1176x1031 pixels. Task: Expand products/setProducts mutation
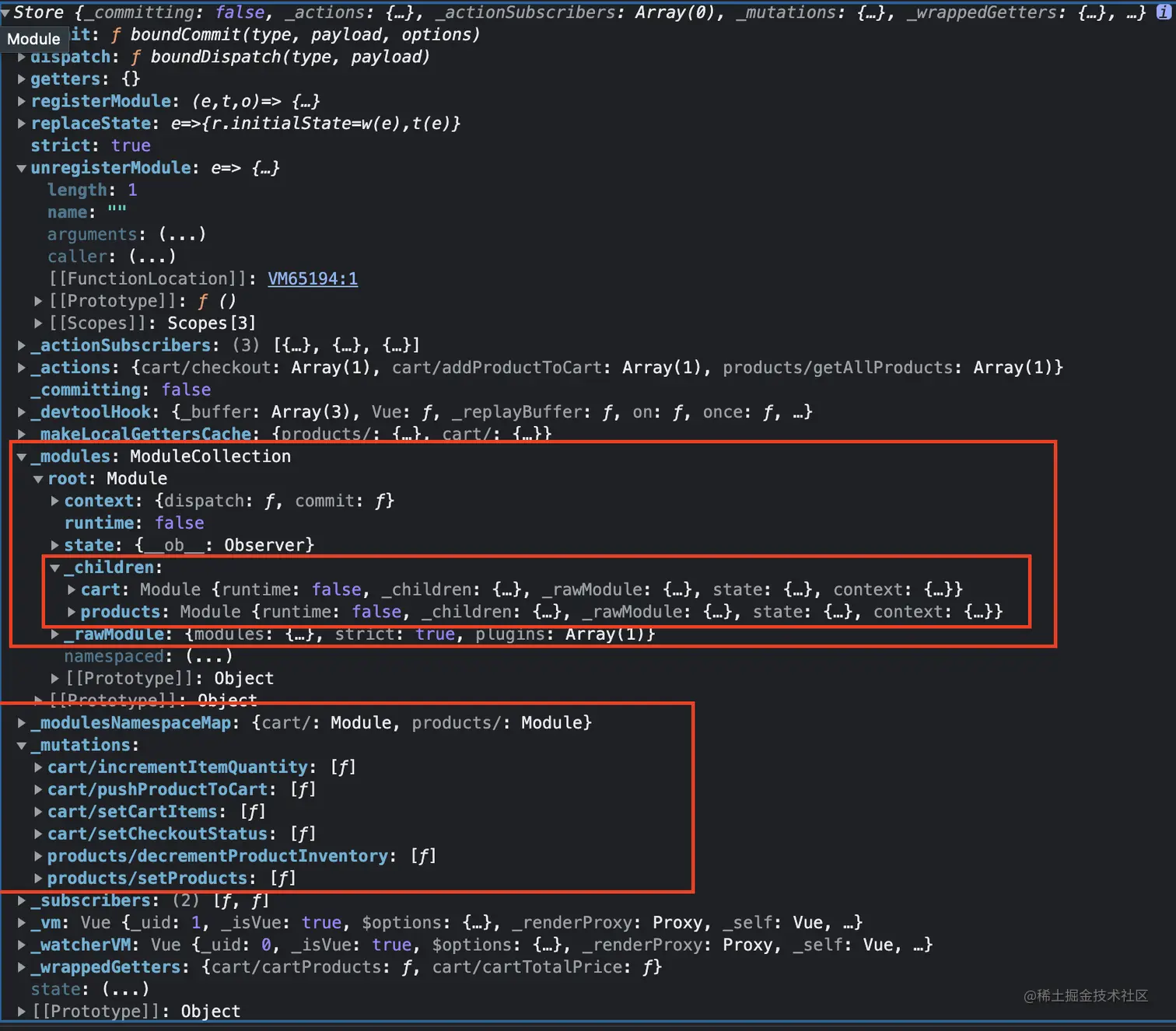click(38, 879)
